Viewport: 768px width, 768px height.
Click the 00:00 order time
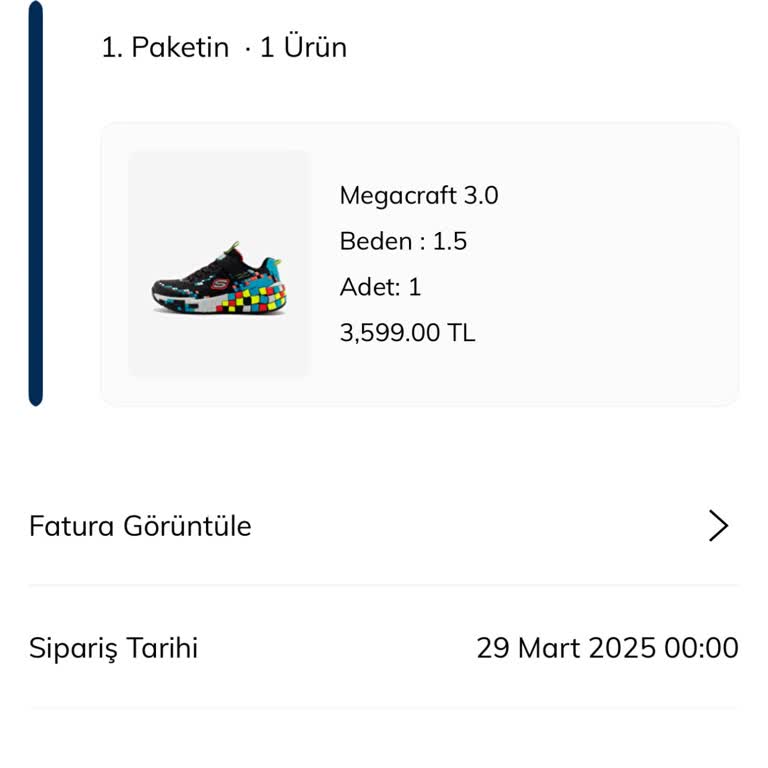pos(702,648)
